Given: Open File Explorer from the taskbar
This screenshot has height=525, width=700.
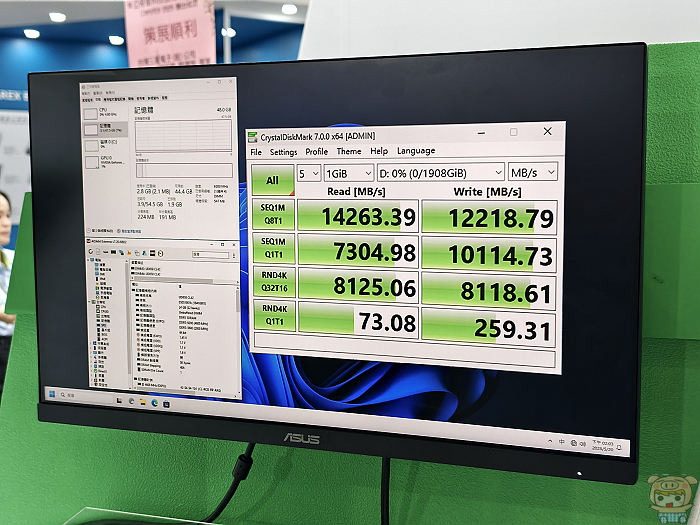Looking at the screenshot, I should point(143,402).
